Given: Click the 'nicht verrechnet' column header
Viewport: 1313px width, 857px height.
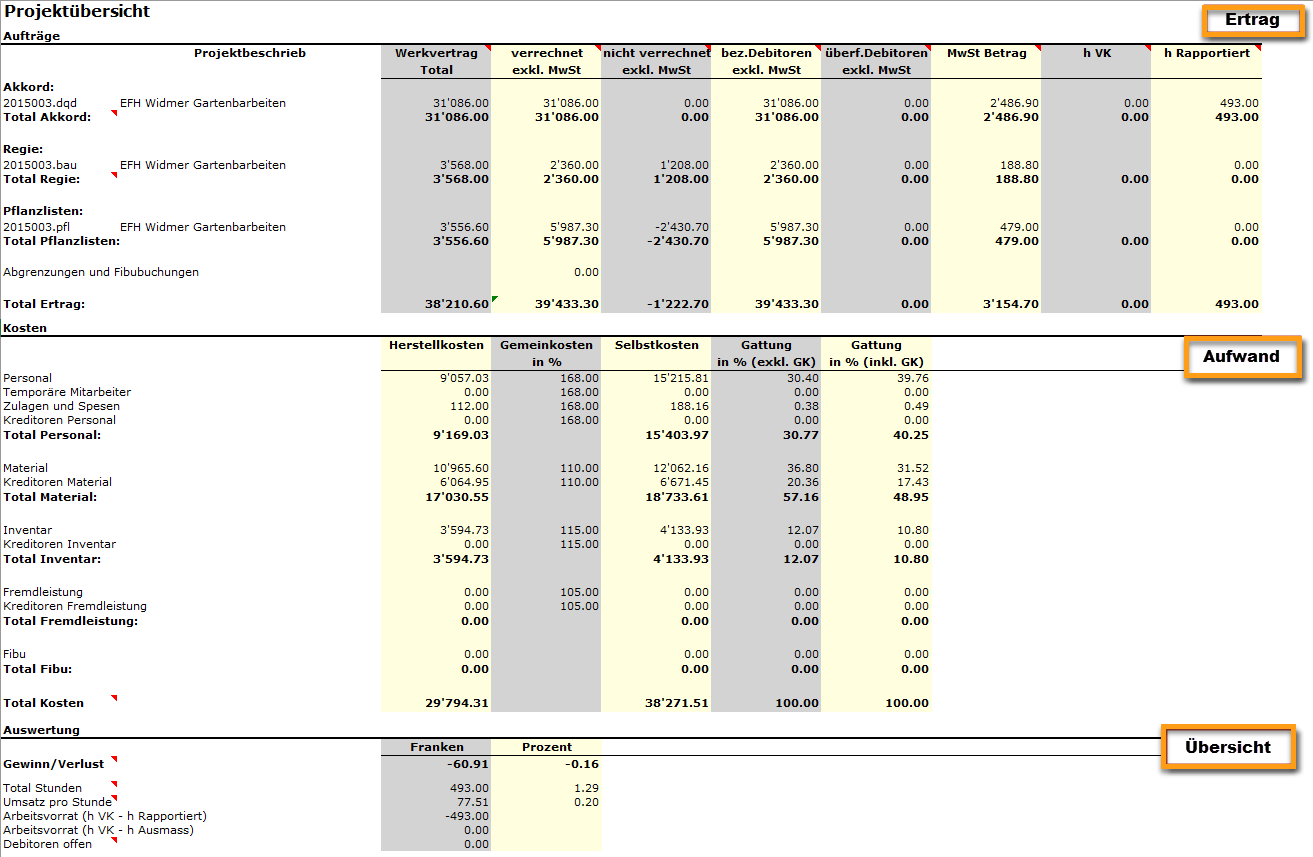Looking at the screenshot, I should (656, 53).
